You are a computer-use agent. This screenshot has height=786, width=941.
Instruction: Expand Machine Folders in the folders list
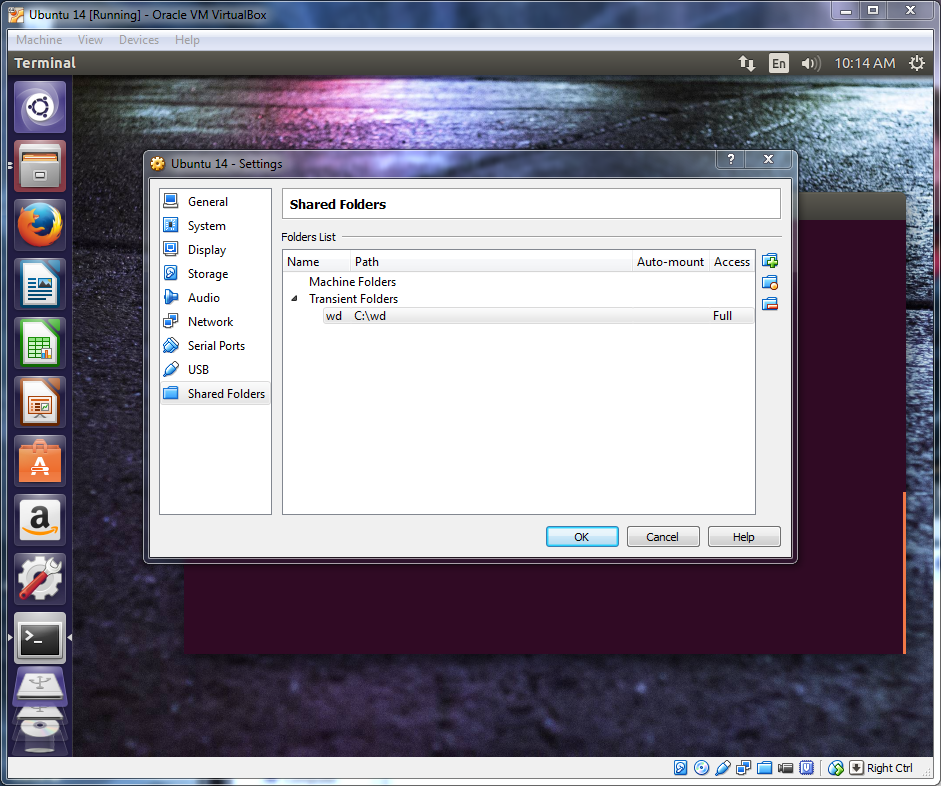(x=352, y=281)
